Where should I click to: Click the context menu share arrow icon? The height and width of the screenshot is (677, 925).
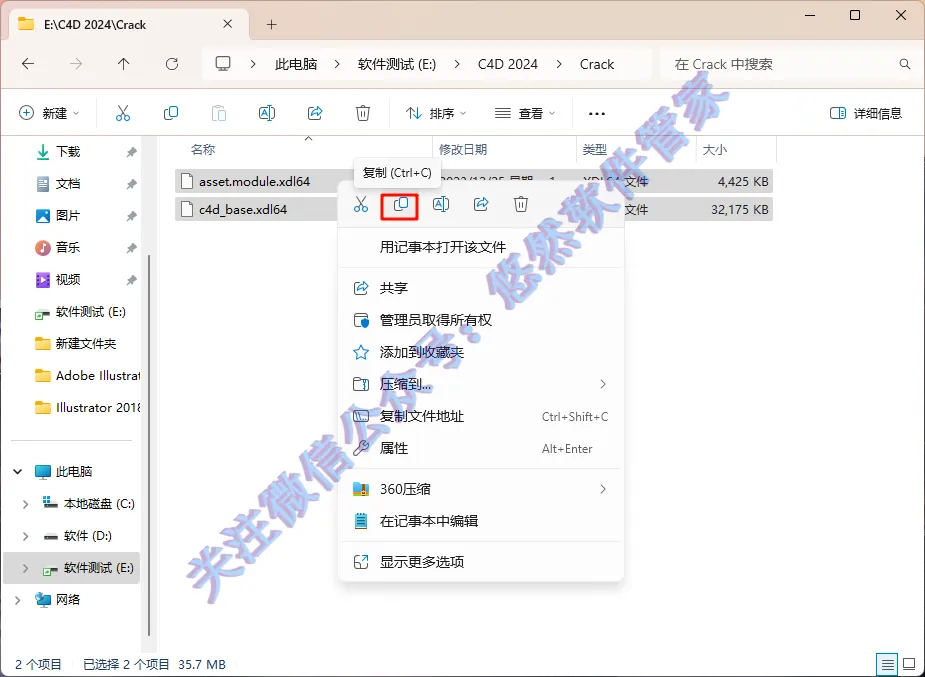(x=481, y=205)
